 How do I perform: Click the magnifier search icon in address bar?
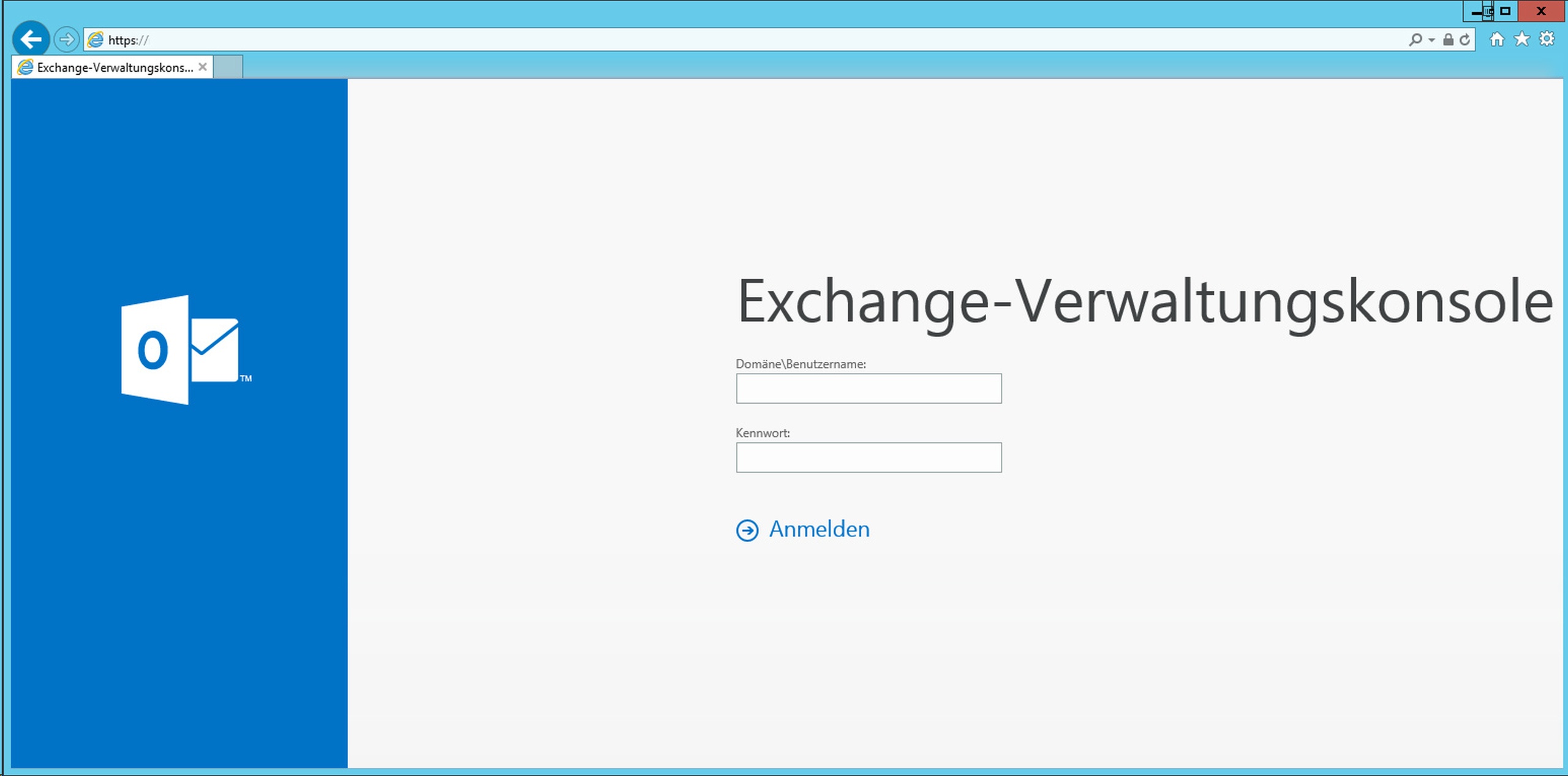point(1414,40)
